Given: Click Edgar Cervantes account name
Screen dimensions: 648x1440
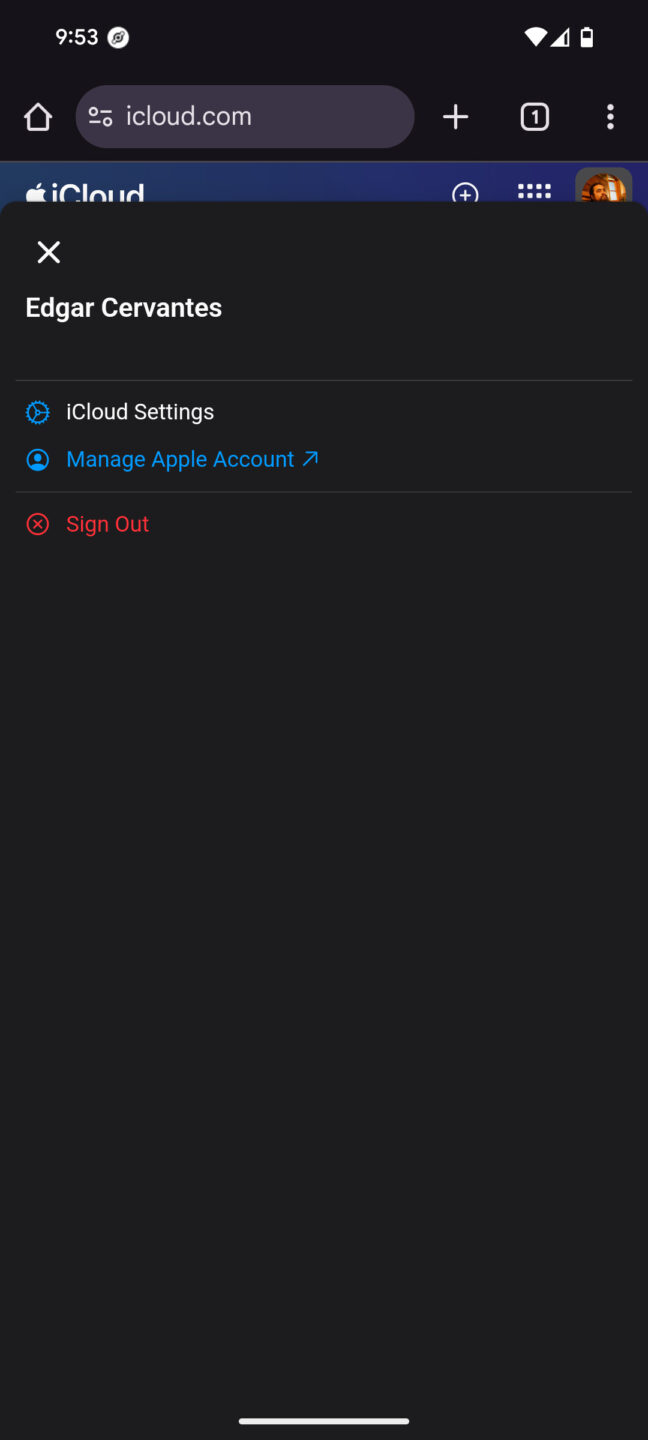Looking at the screenshot, I should click(123, 307).
